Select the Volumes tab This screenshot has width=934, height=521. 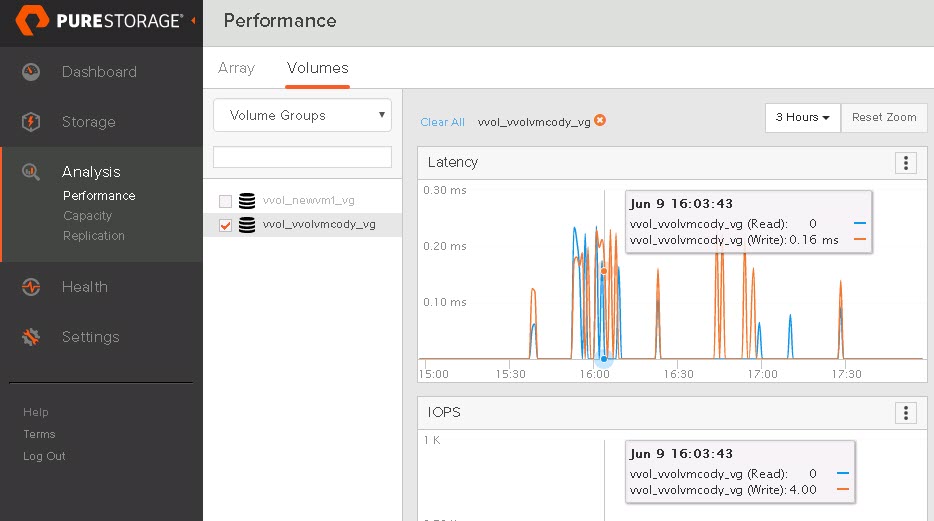[x=317, y=68]
